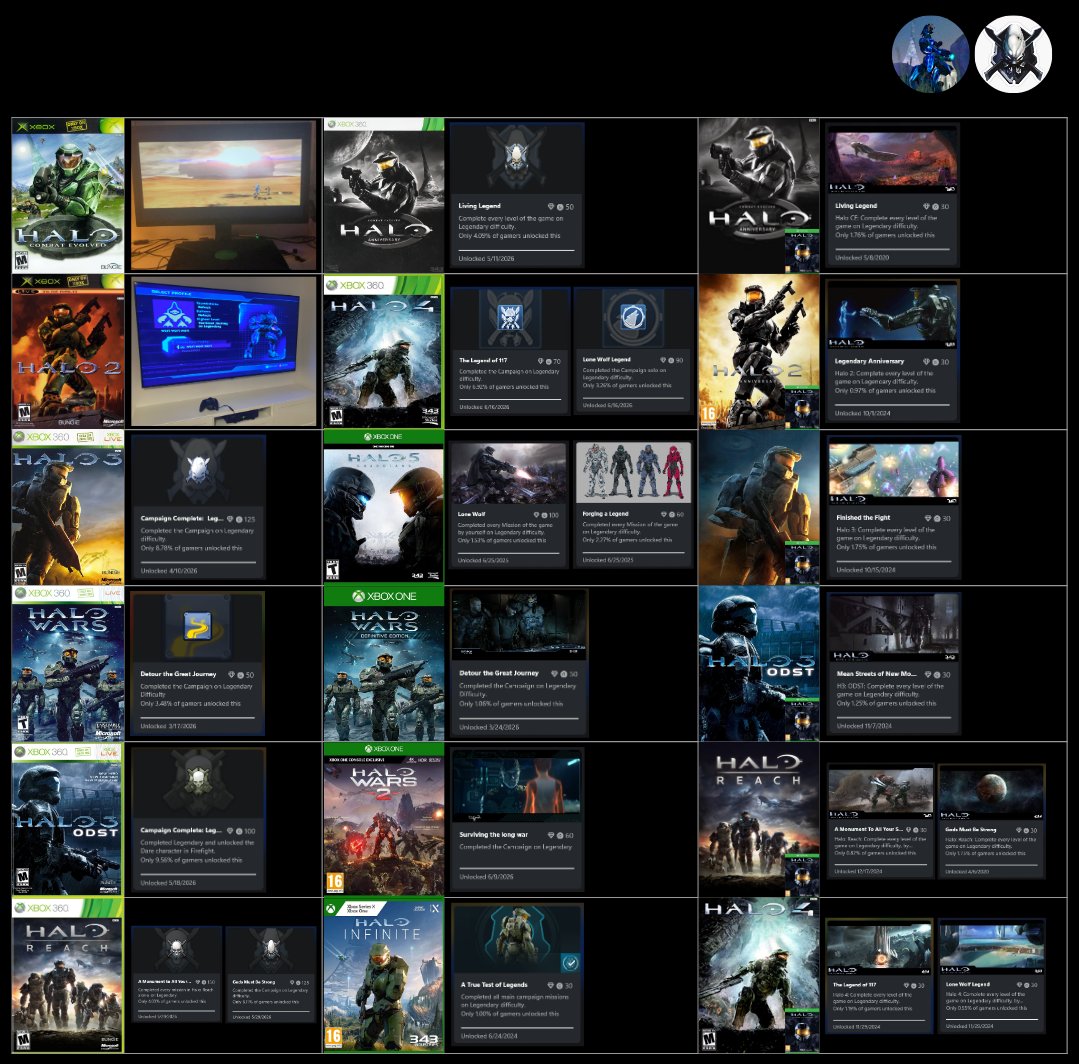The height and width of the screenshot is (1064, 1079).
Task: Click the 'Unlocked 4/10/2026' date text
Action: tap(169, 571)
